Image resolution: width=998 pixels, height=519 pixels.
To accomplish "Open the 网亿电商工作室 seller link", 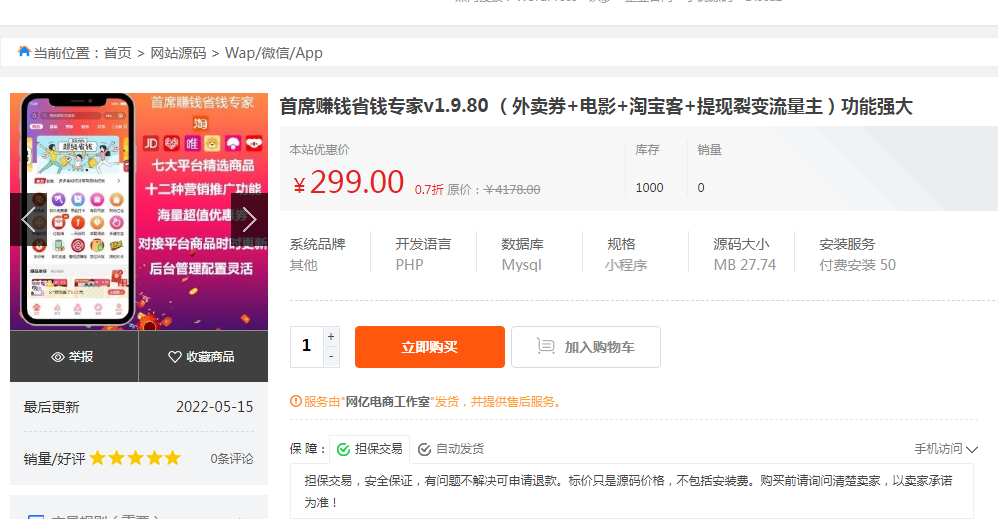I will (x=387, y=402).
